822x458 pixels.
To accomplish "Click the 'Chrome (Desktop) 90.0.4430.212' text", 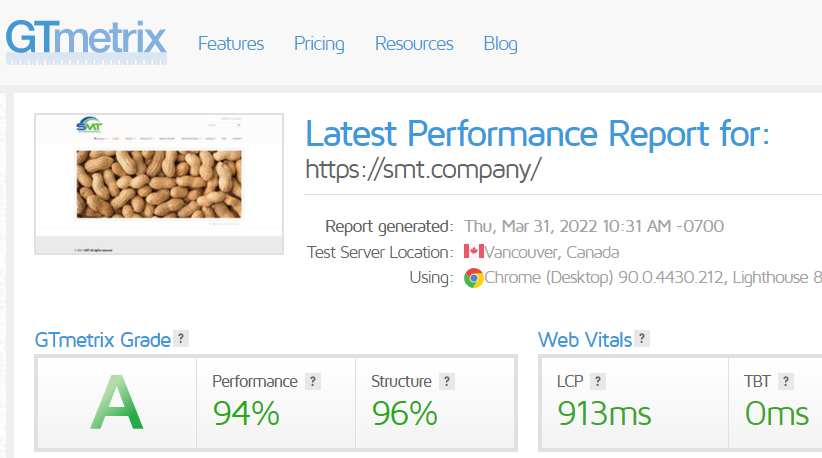I will click(604, 278).
